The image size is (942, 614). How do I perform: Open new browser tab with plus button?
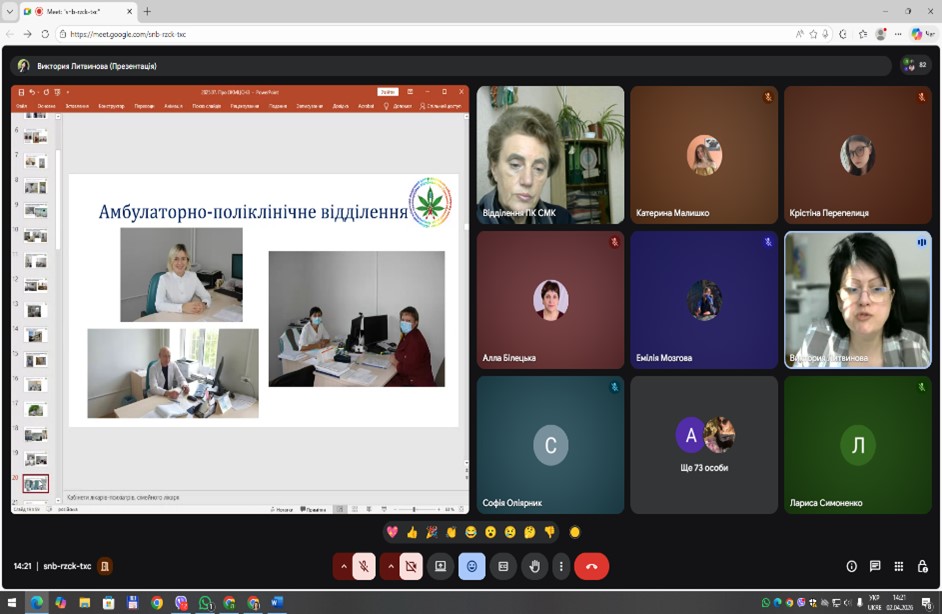147,11
